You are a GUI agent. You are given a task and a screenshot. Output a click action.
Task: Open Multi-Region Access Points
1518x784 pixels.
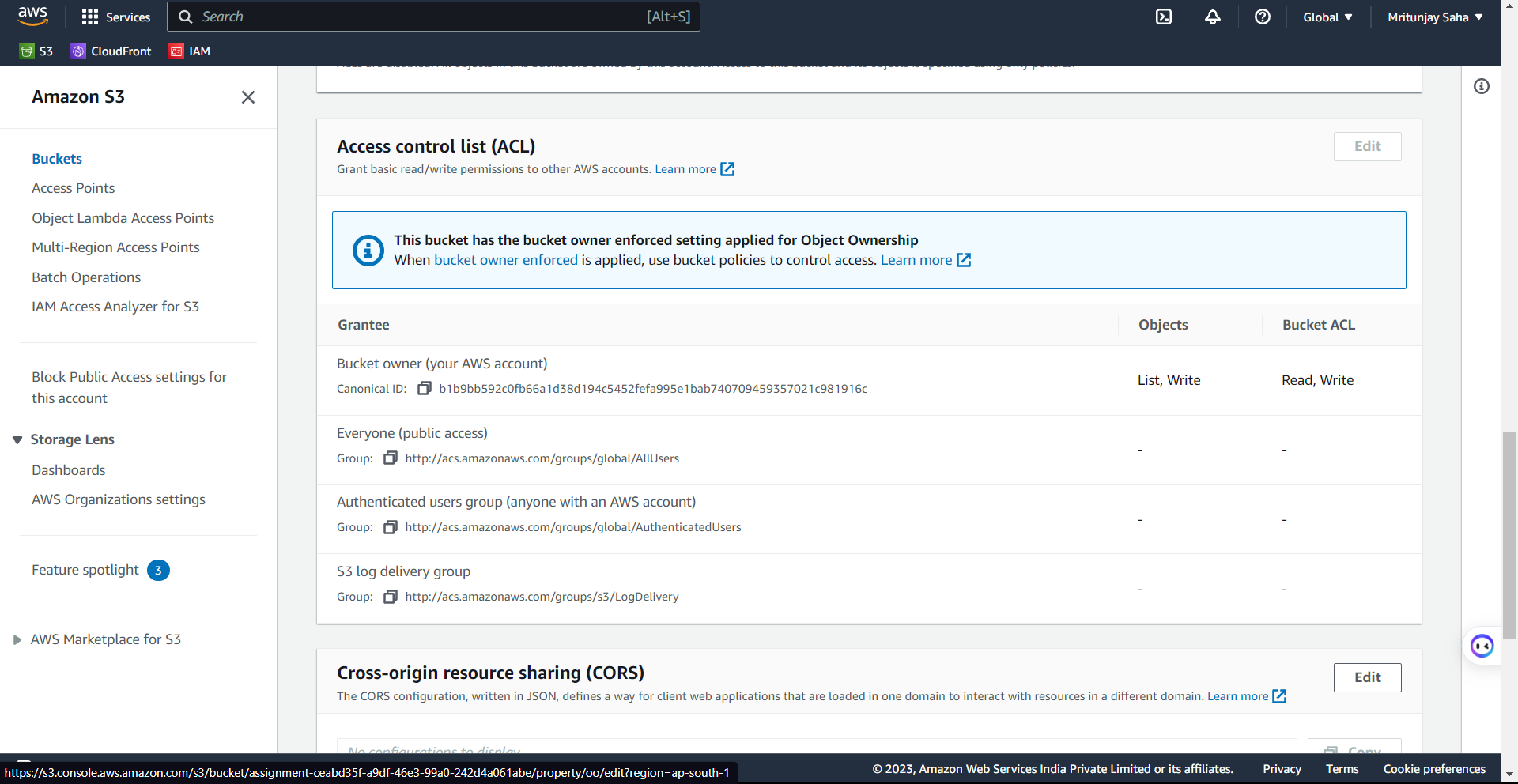[115, 247]
